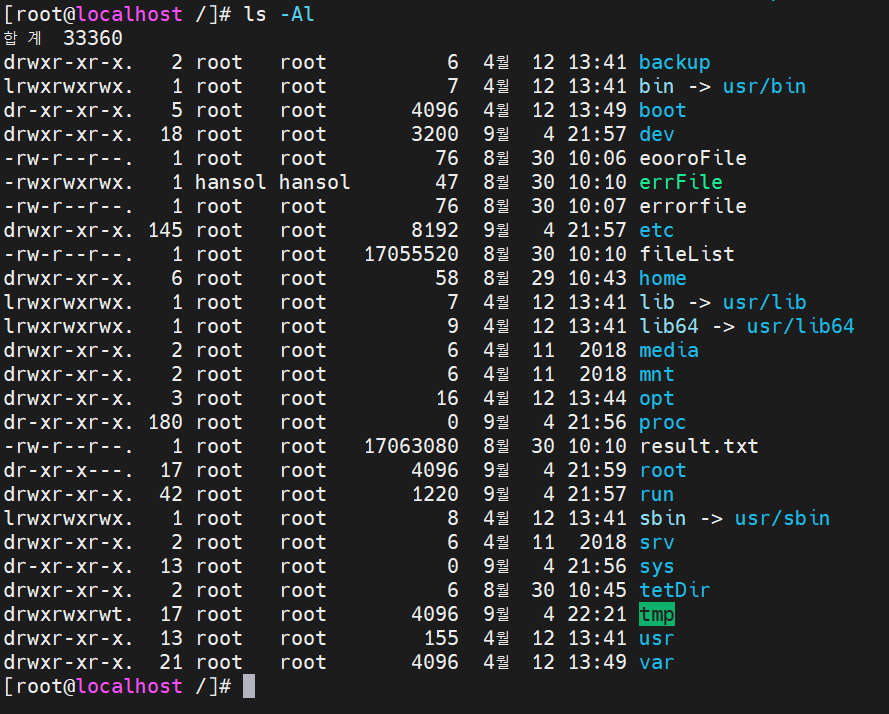Select the 'eooroFile' file name
Viewport: 889px width, 714px height.
(692, 158)
